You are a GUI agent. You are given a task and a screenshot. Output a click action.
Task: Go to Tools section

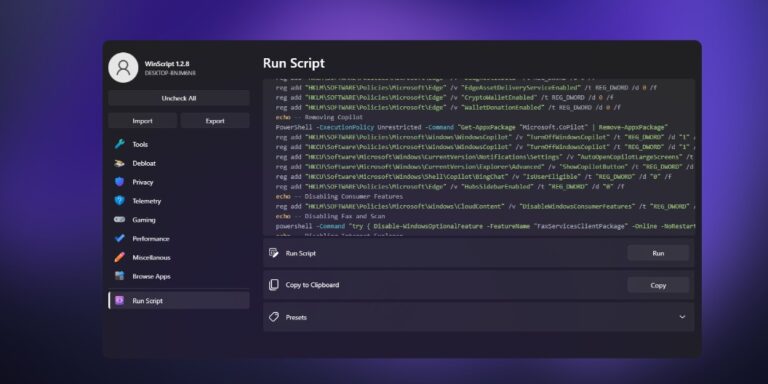pyautogui.click(x=179, y=144)
